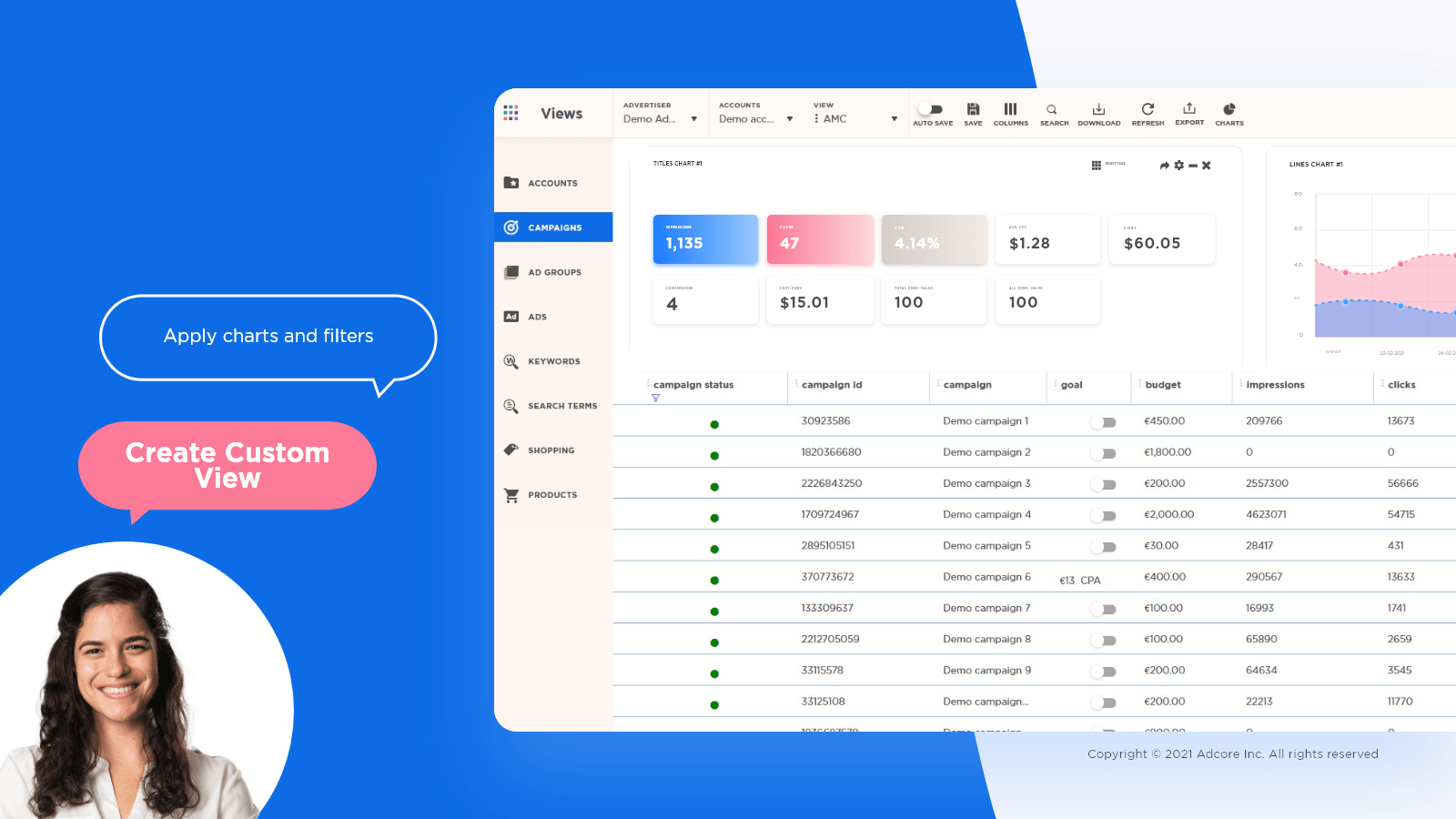Click the Download icon

tap(1098, 110)
